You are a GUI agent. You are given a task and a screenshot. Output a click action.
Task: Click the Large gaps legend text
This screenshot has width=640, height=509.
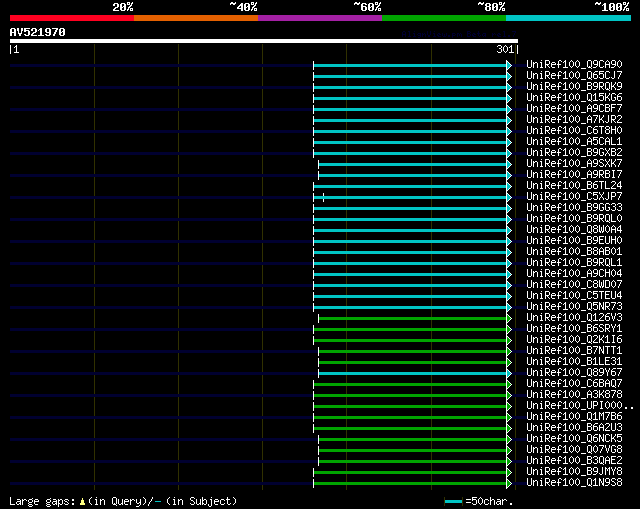[x=42, y=502]
